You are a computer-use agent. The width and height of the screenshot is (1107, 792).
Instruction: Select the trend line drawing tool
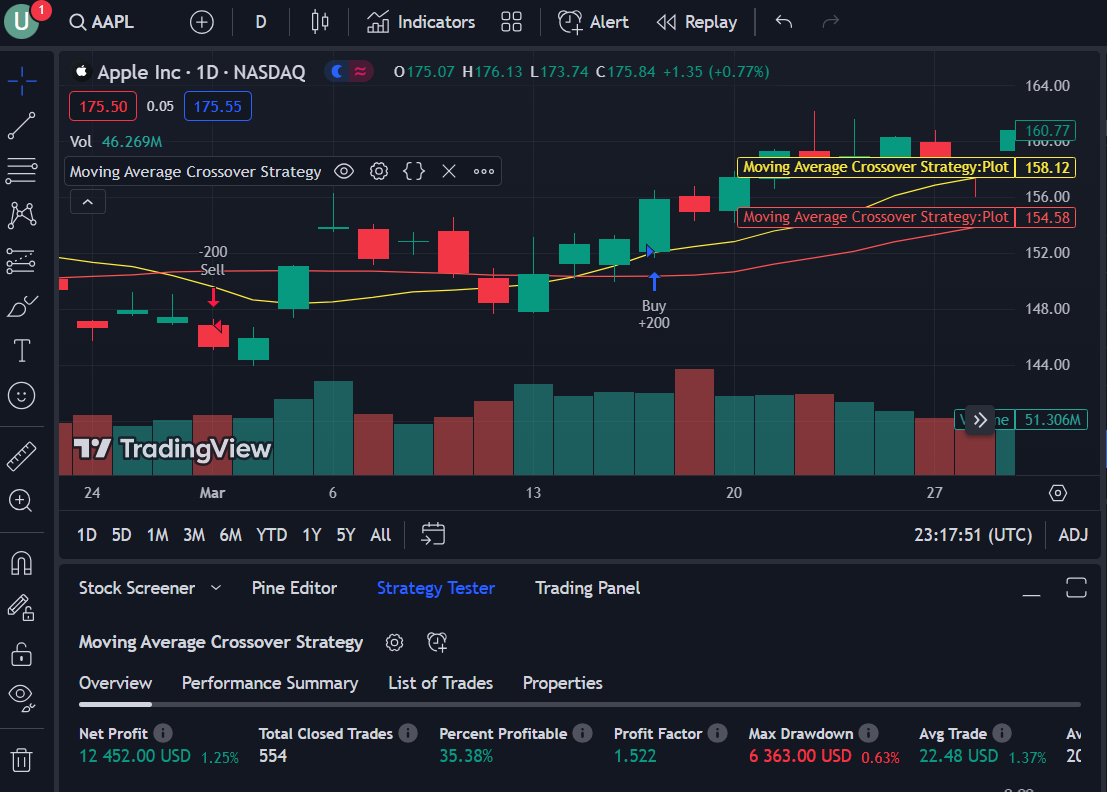[x=22, y=126]
